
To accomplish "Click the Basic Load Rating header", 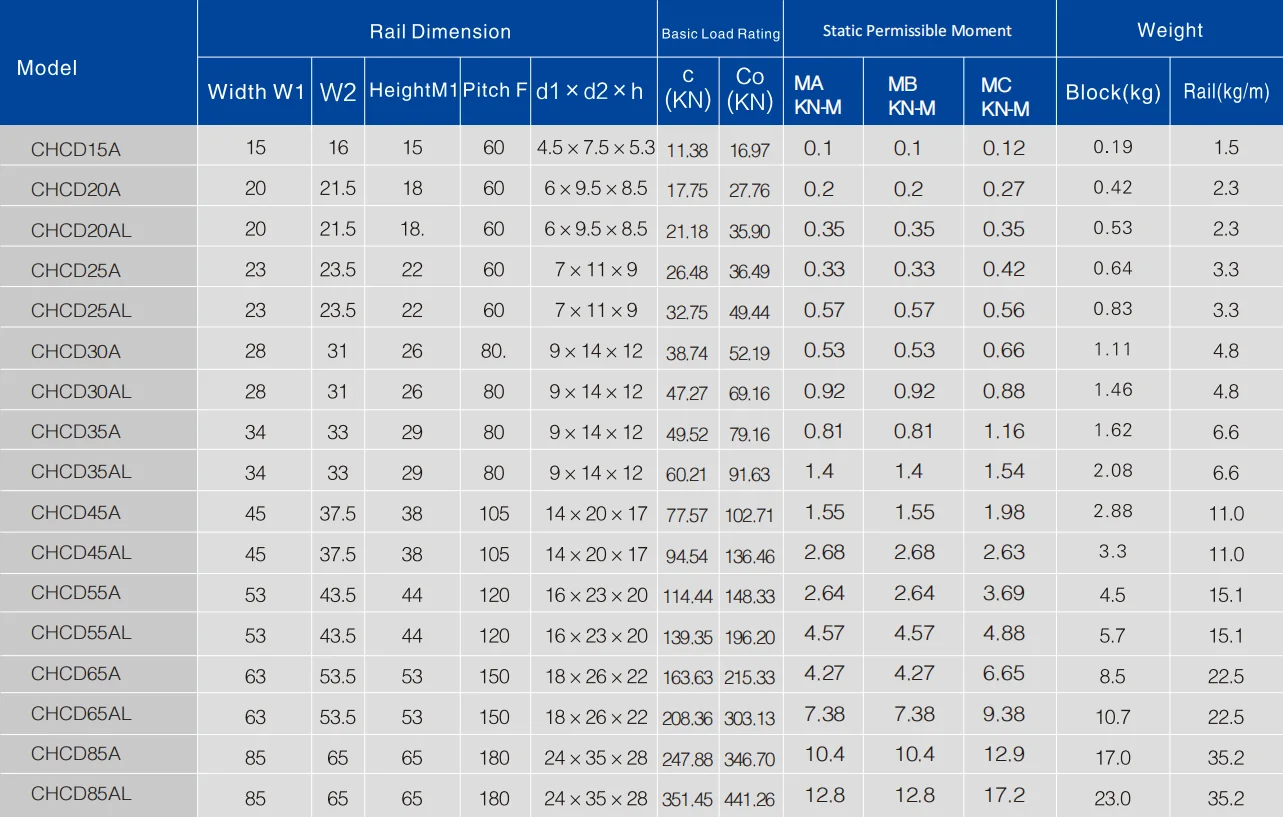I will (720, 33).
